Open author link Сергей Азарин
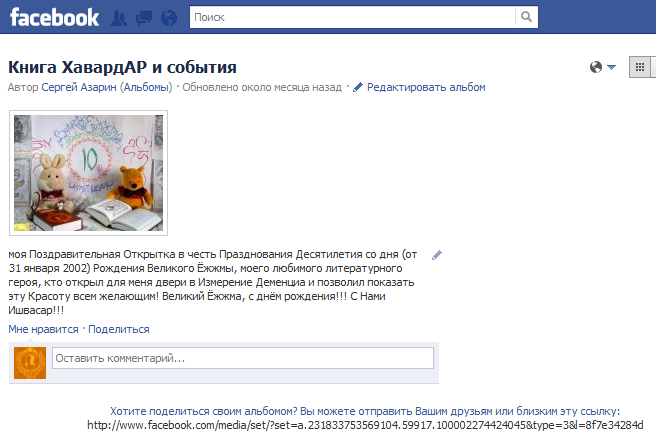The image size is (656, 438). pyautogui.click(x=79, y=87)
